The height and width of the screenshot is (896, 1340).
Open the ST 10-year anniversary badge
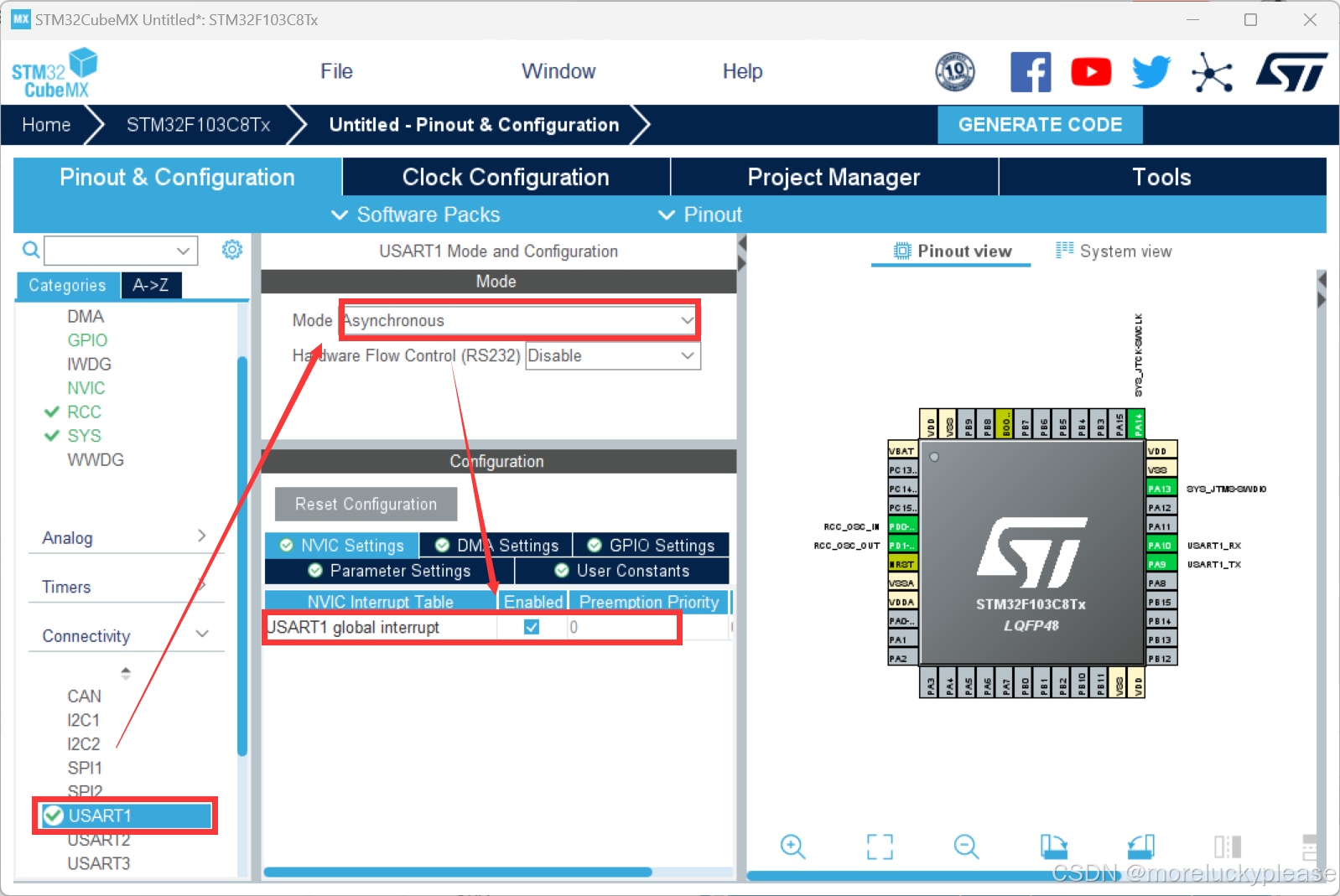click(x=955, y=72)
